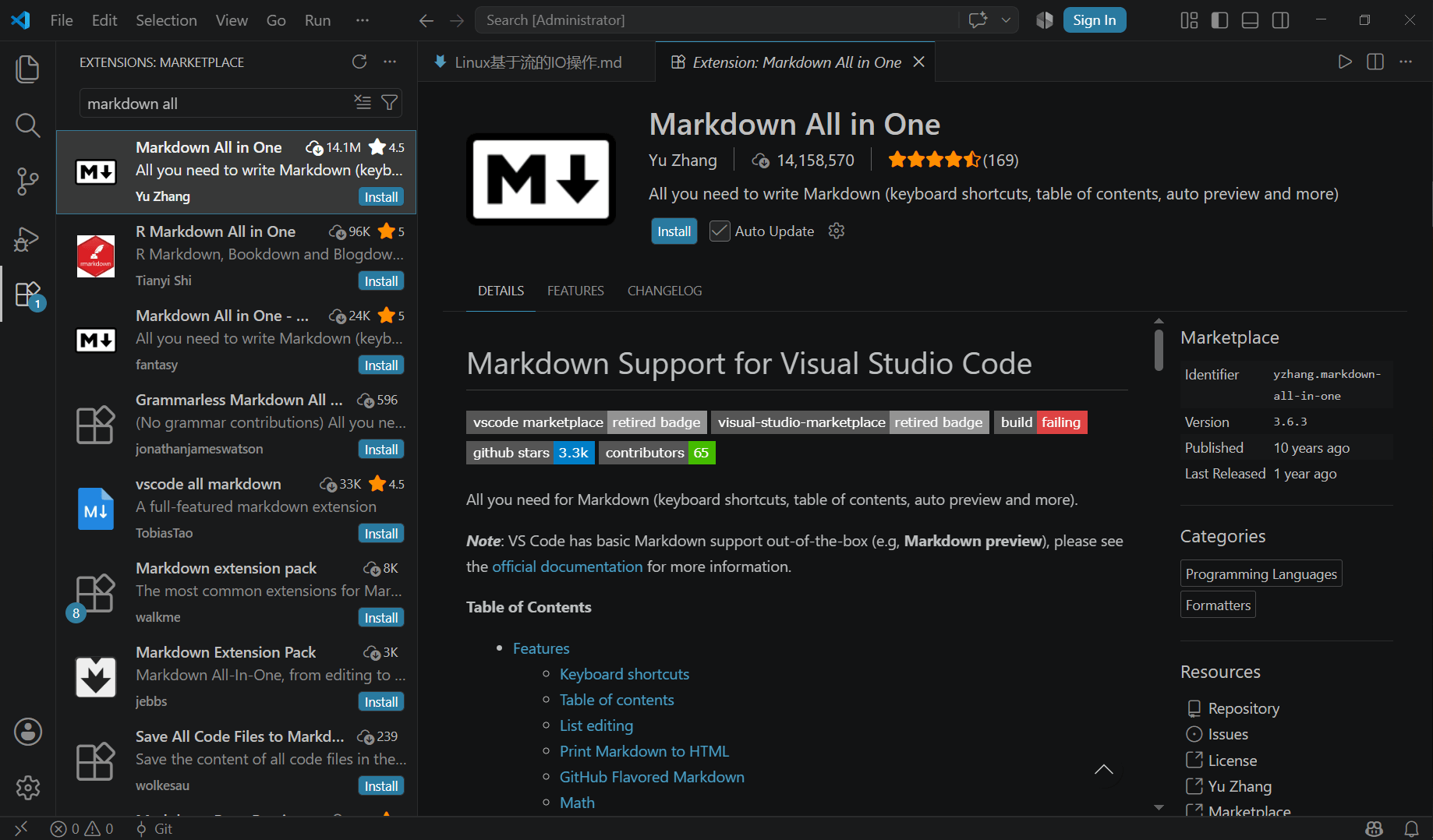
Task: Go back with the left arrow
Action: pos(426,20)
